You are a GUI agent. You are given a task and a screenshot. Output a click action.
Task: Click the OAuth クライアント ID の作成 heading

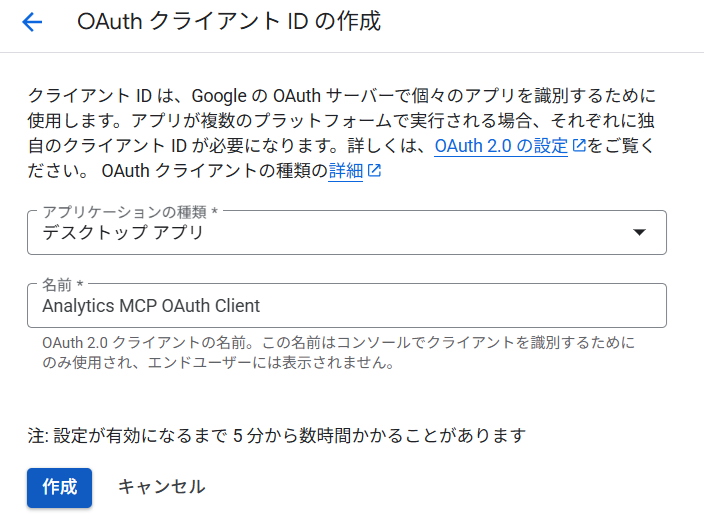click(229, 22)
